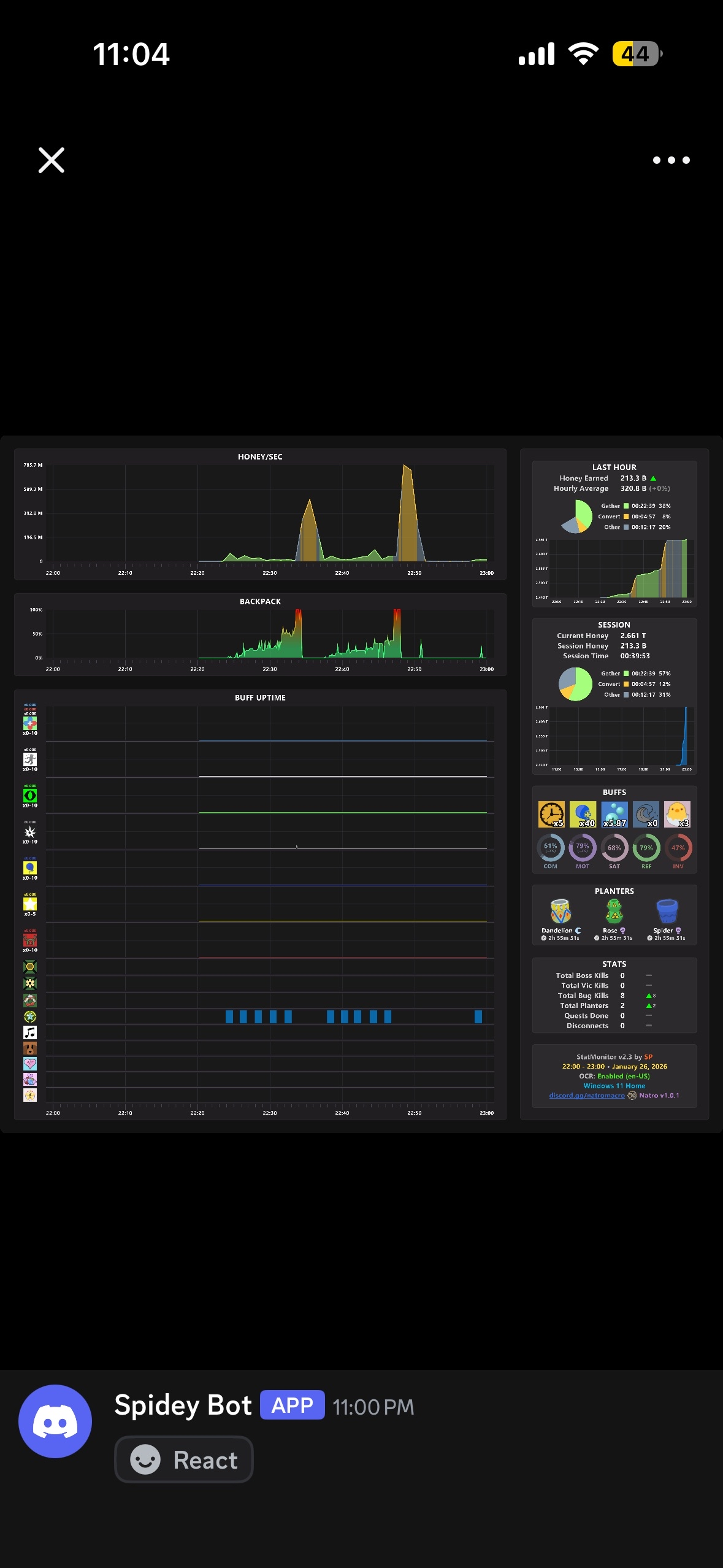Tap the wave buff icon labeled x0

646,814
